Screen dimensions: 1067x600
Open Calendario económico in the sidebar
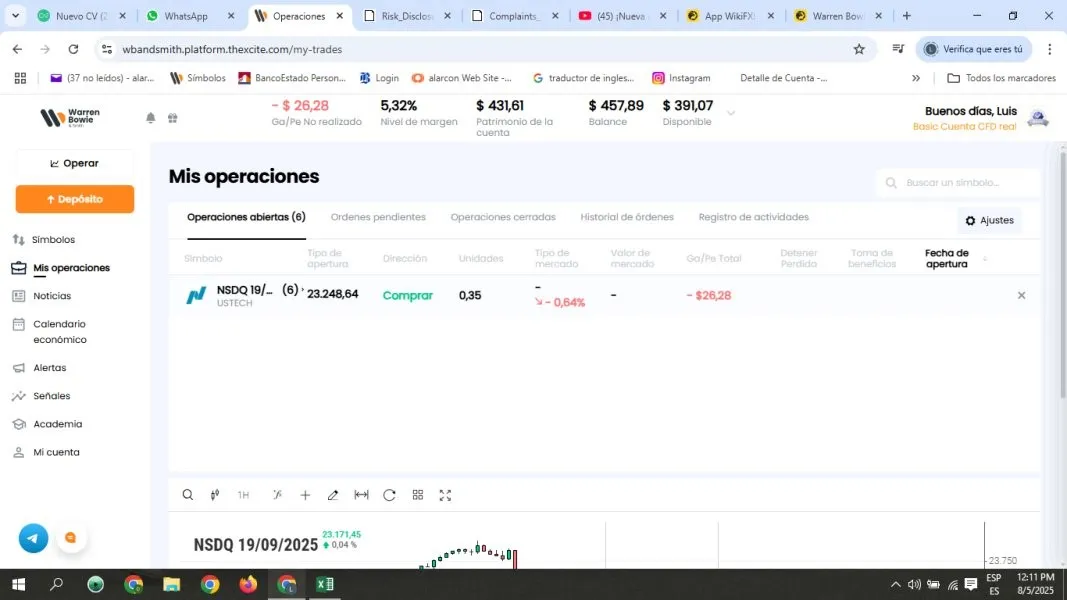60,331
